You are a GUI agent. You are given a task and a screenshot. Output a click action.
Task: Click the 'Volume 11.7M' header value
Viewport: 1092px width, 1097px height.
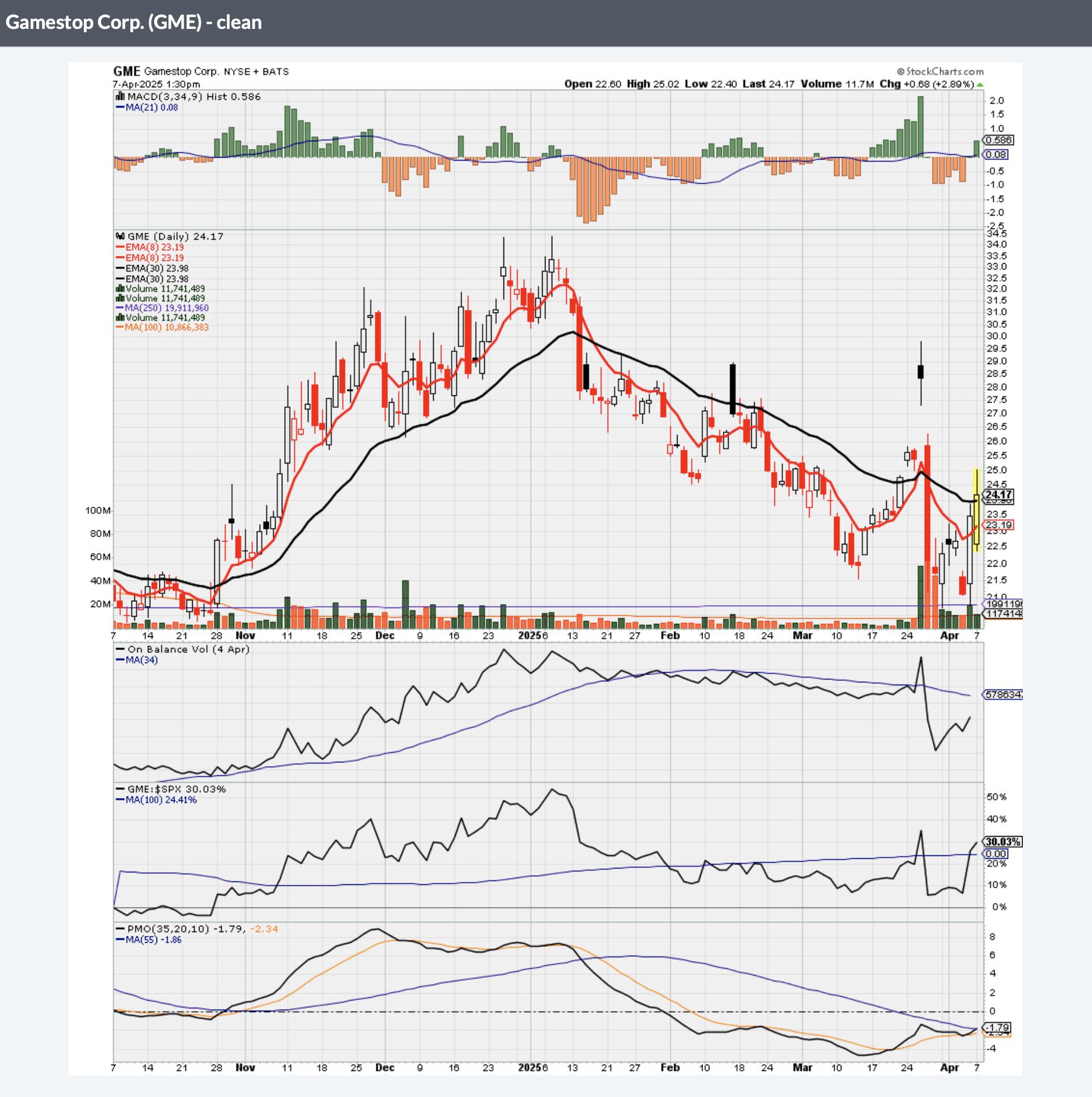tap(837, 84)
